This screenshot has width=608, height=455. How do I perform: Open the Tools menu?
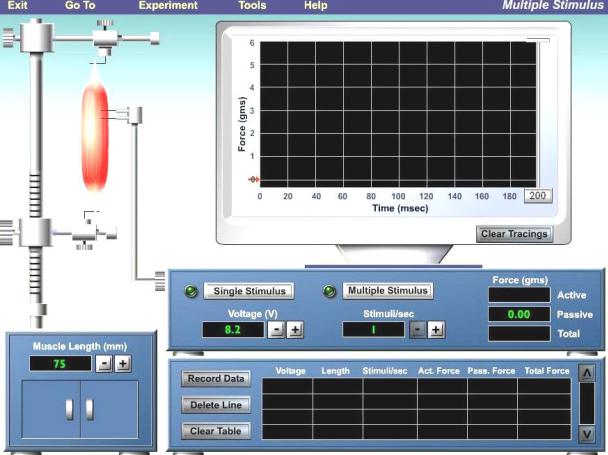tap(252, 5)
